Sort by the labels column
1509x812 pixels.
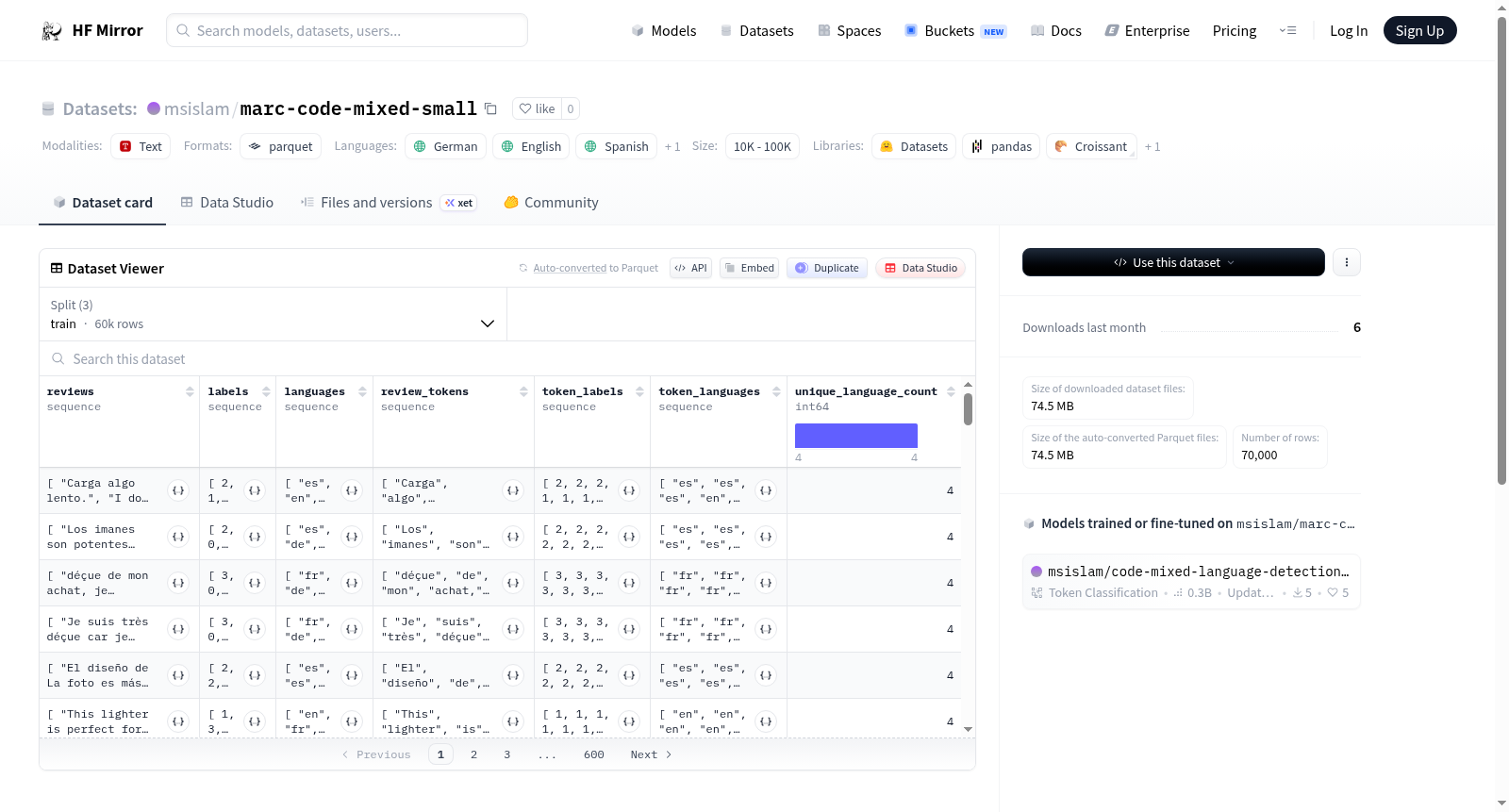pos(266,391)
